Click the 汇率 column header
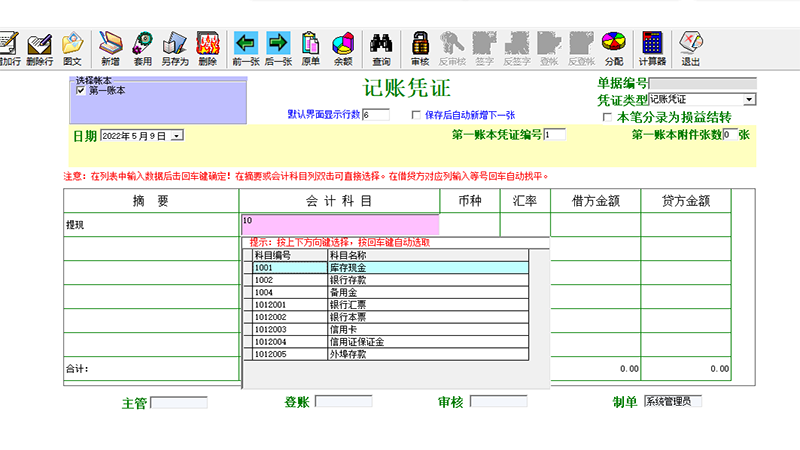The width and height of the screenshot is (800, 450). 525,201
